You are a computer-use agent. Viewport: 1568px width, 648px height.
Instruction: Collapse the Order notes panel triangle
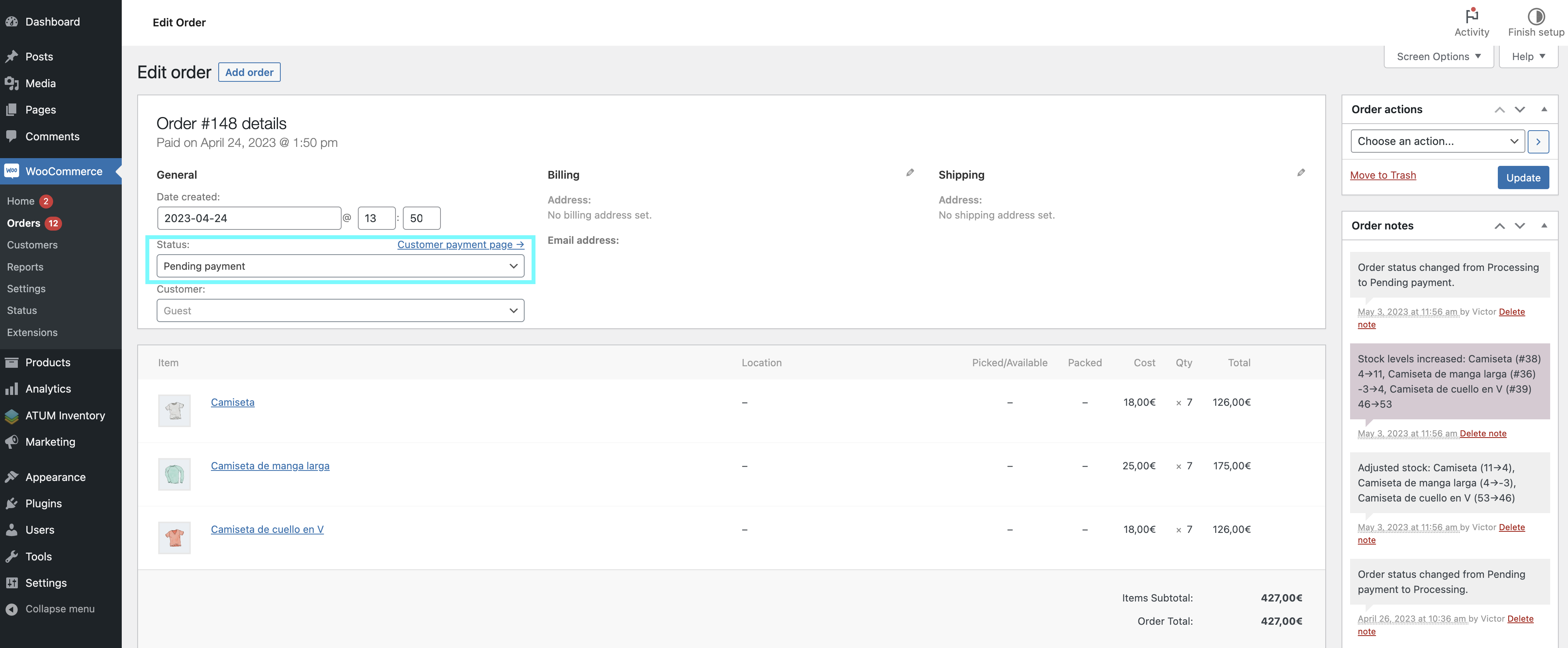pos(1544,226)
